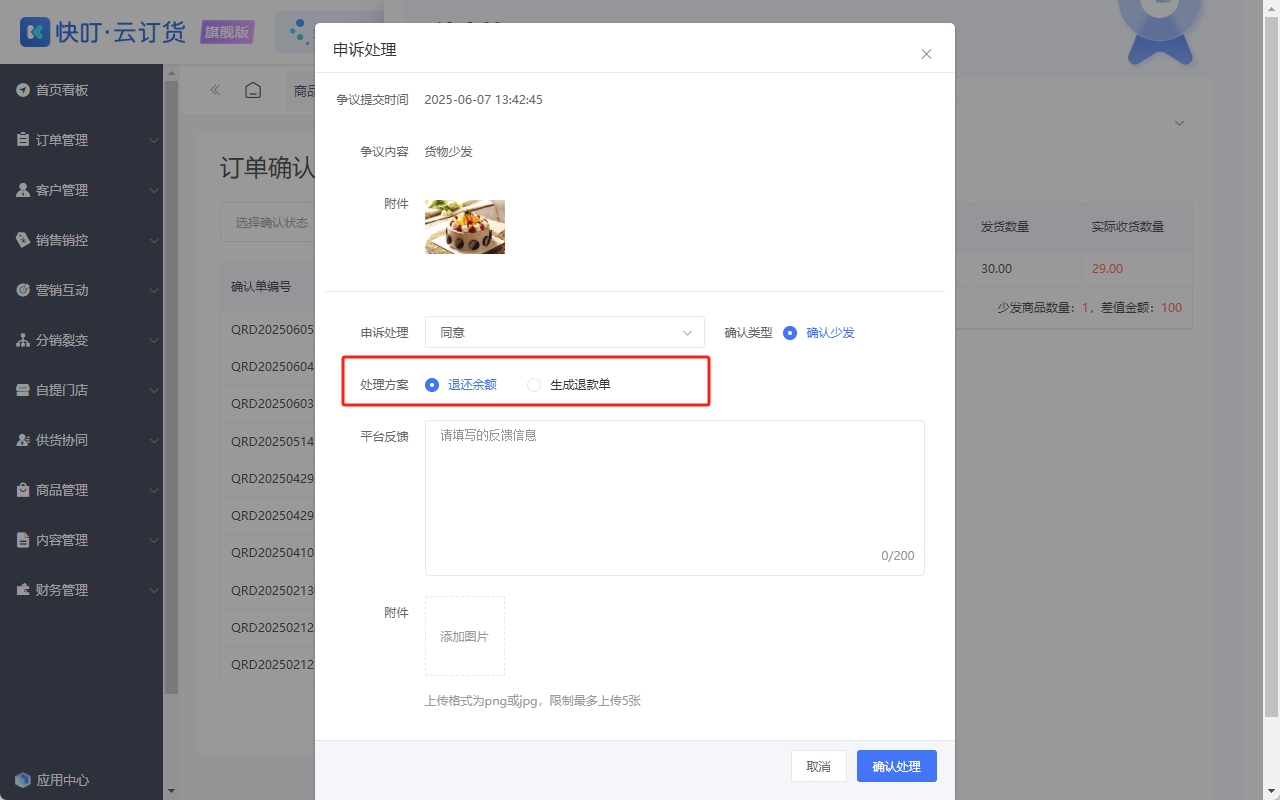Viewport: 1280px width, 800px height.
Task: Click the 平台反馈 feedback textarea
Action: (x=674, y=498)
